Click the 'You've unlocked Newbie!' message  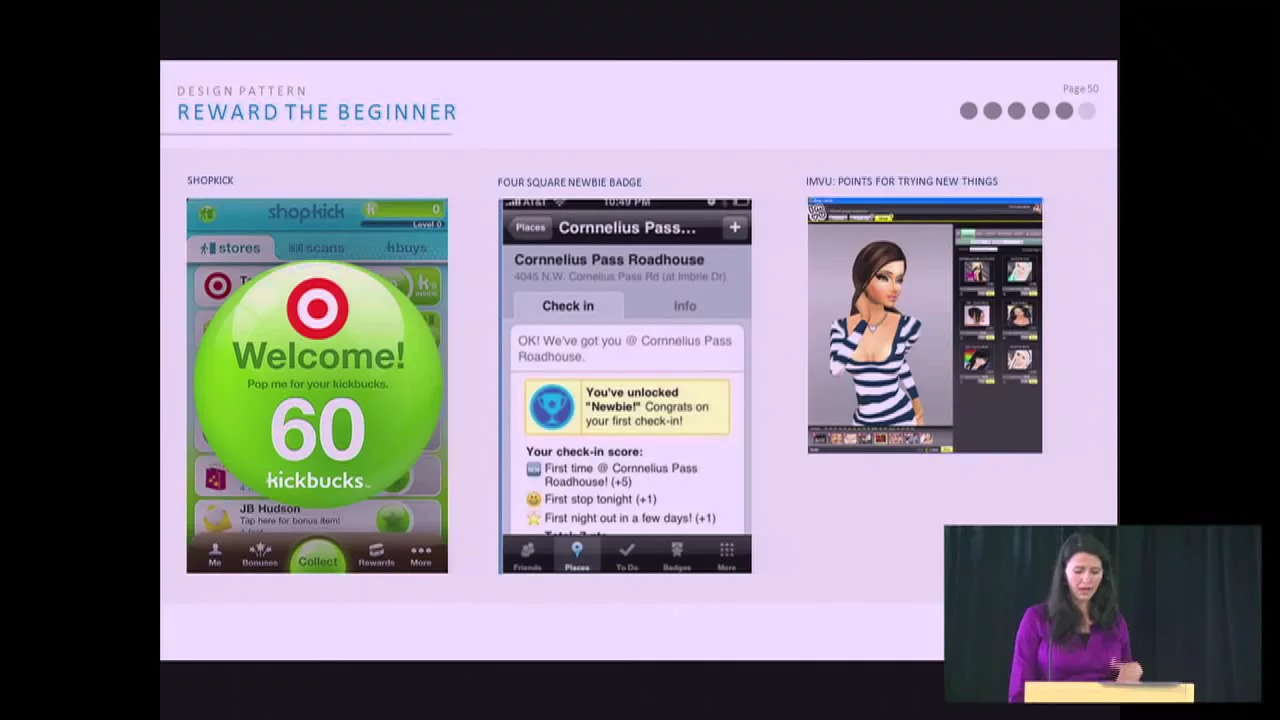(x=647, y=407)
